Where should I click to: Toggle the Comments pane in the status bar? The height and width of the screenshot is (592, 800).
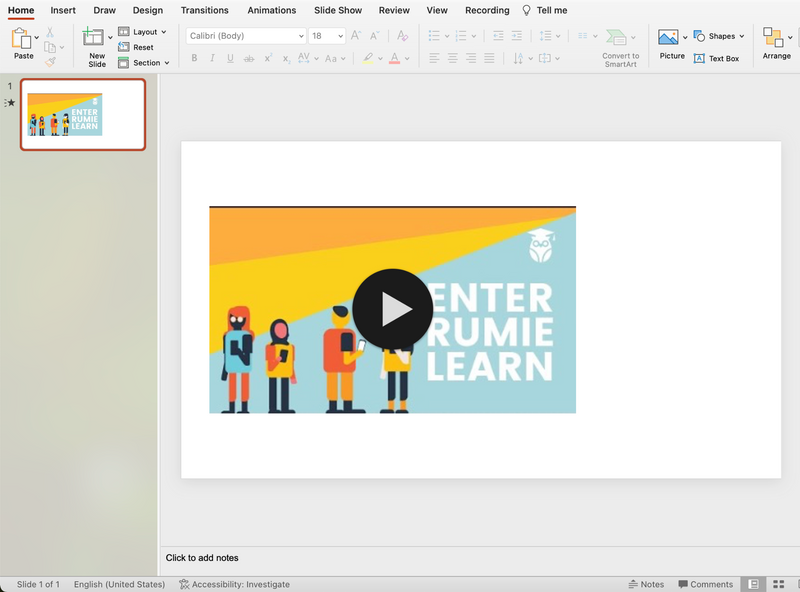coord(706,584)
